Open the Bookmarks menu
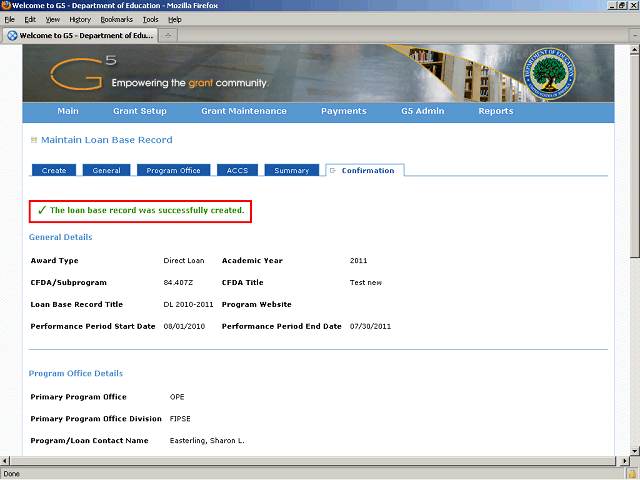The width and height of the screenshot is (640, 480). click(x=117, y=20)
